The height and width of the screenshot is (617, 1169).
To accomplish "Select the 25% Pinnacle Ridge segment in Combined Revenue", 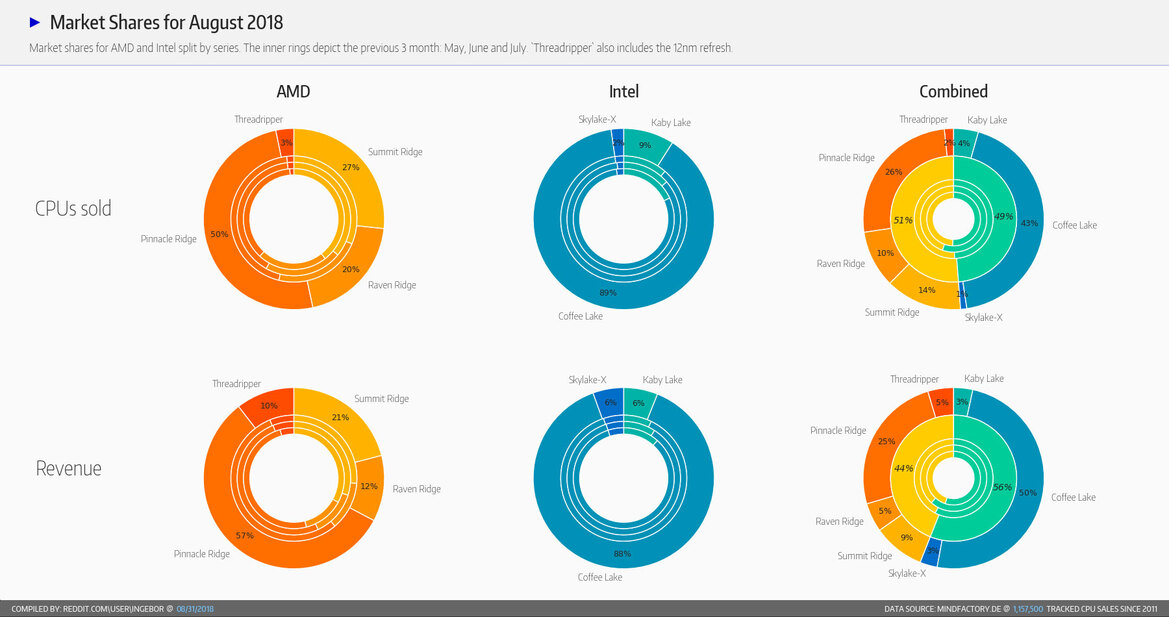I will point(886,441).
